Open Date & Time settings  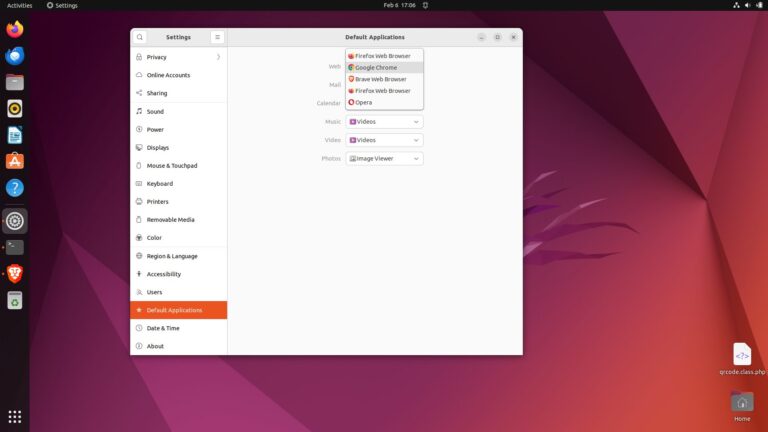(x=179, y=328)
